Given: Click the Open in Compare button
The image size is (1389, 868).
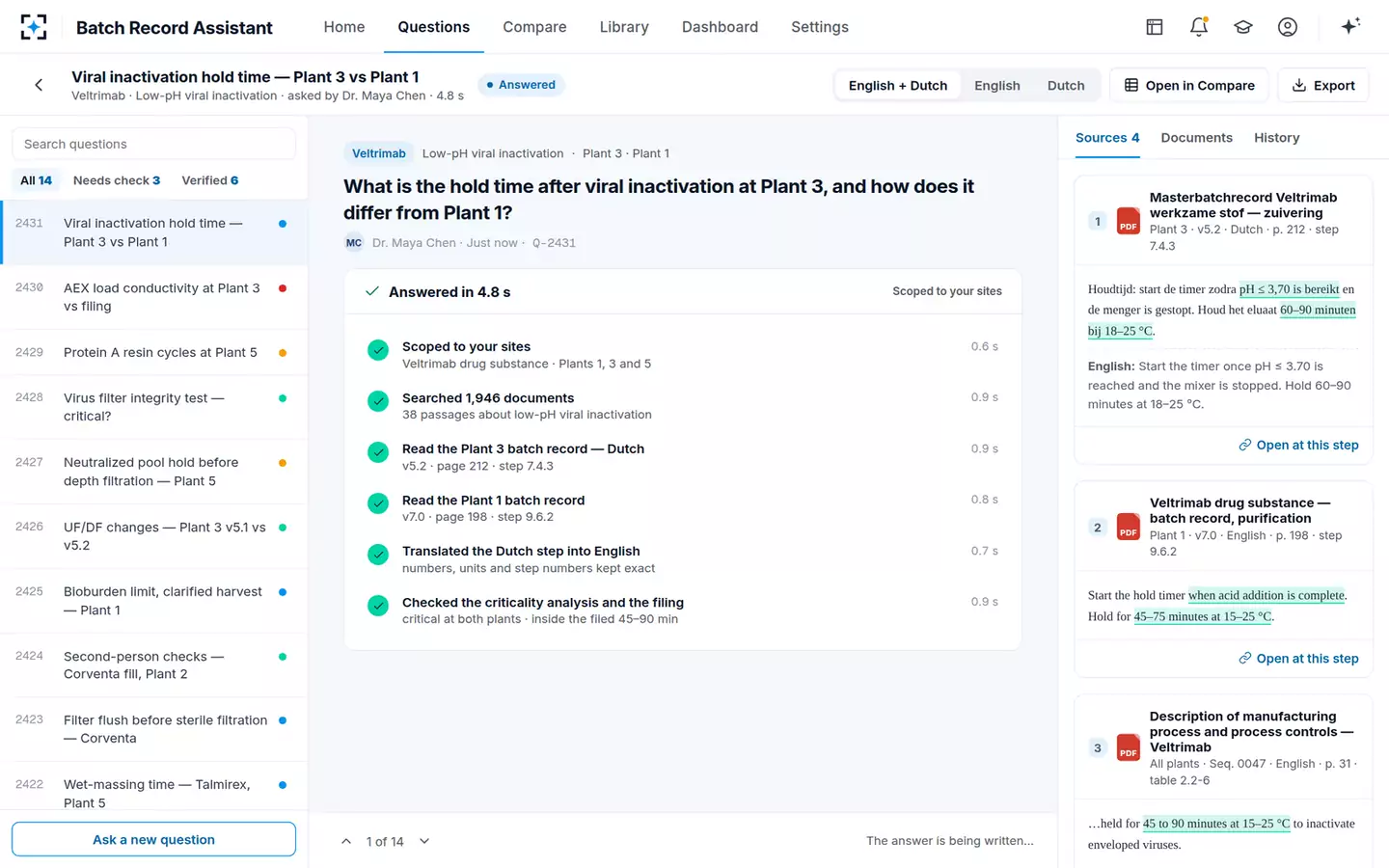Looking at the screenshot, I should point(1189,85).
